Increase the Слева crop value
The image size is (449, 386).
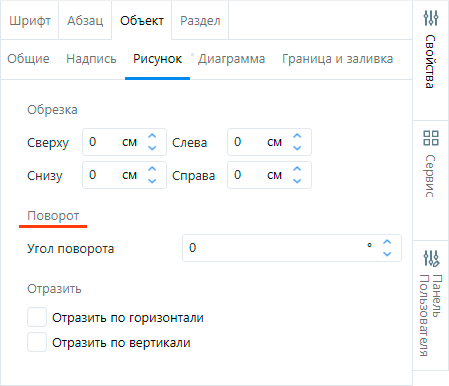(297, 136)
